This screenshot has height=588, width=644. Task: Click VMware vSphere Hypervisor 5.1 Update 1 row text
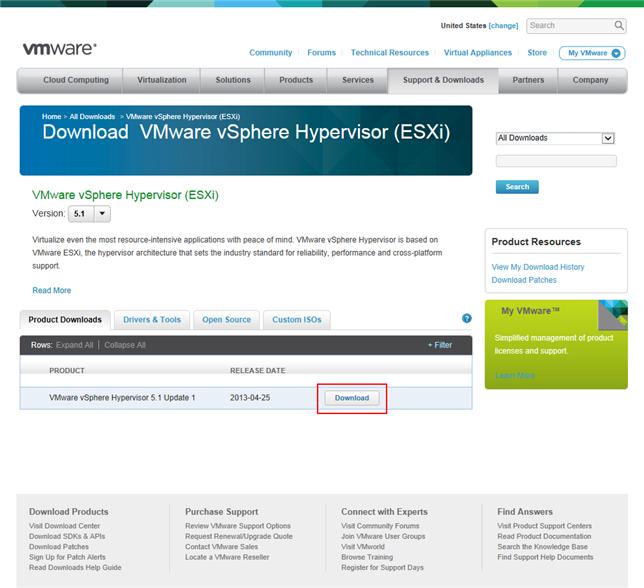click(x=122, y=398)
